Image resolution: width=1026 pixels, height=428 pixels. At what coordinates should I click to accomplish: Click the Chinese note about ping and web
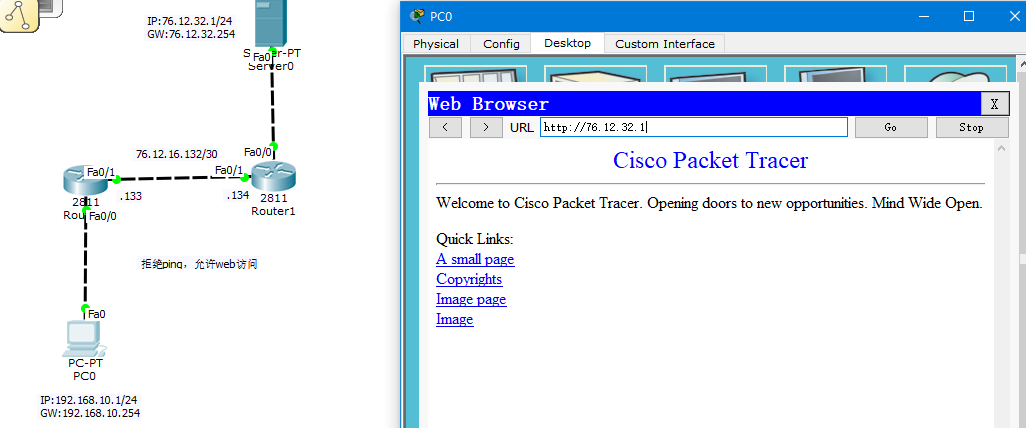(199, 264)
